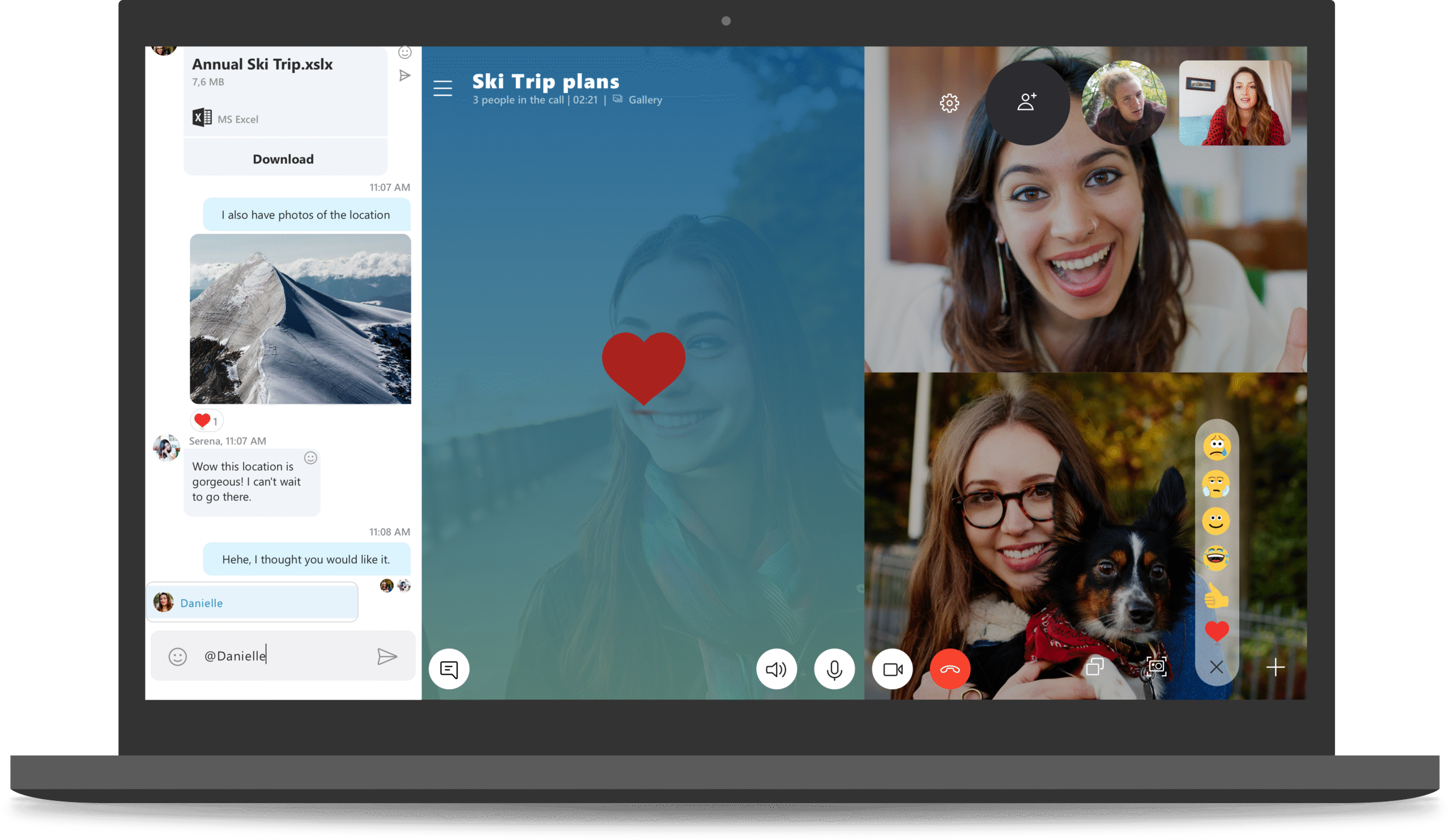React to file message with smiley icon
Screen dimensions: 1450x840
(x=405, y=53)
